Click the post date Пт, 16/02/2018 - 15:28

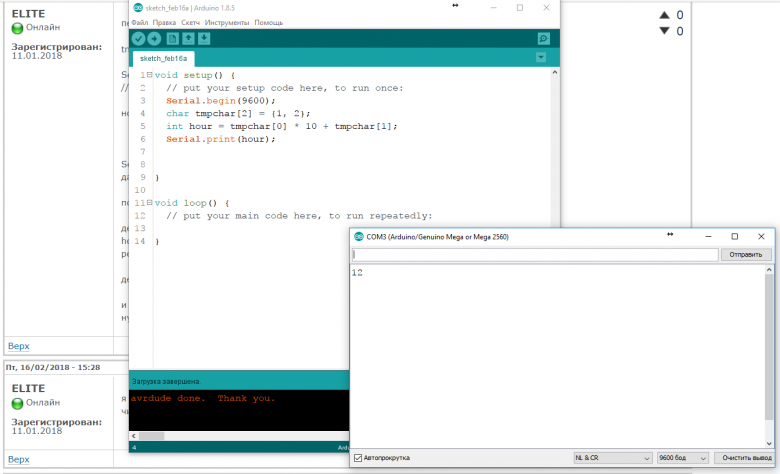[53, 368]
